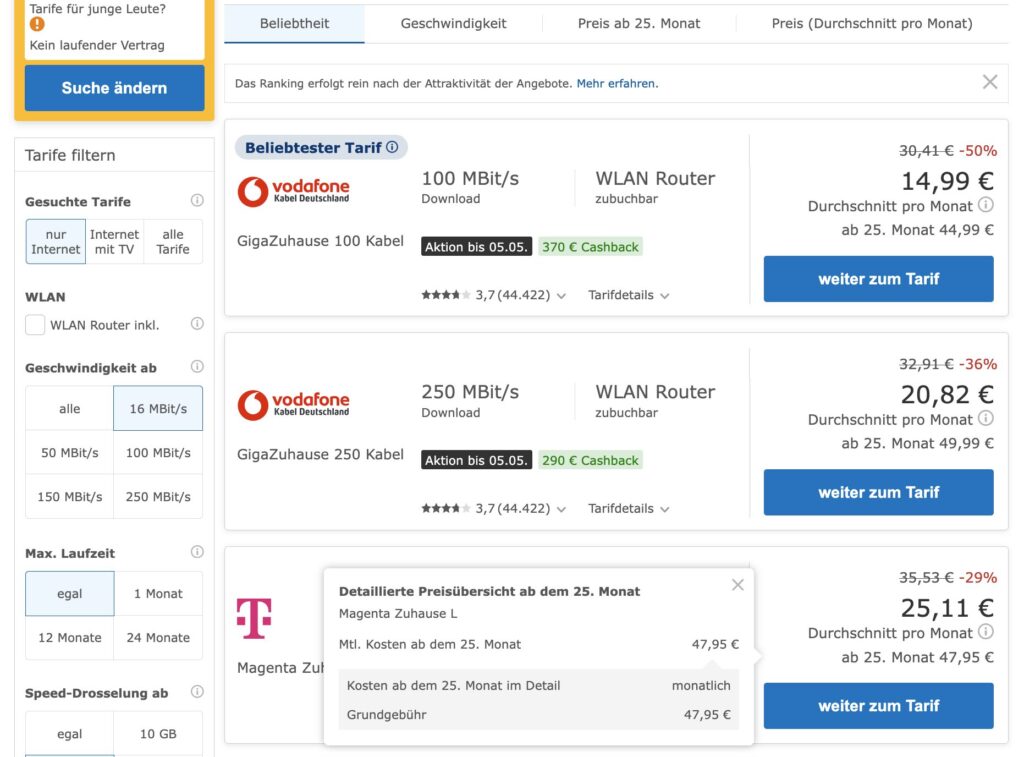Choose 12 Monate maximum contract duration
The height and width of the screenshot is (757, 1024).
tap(70, 638)
